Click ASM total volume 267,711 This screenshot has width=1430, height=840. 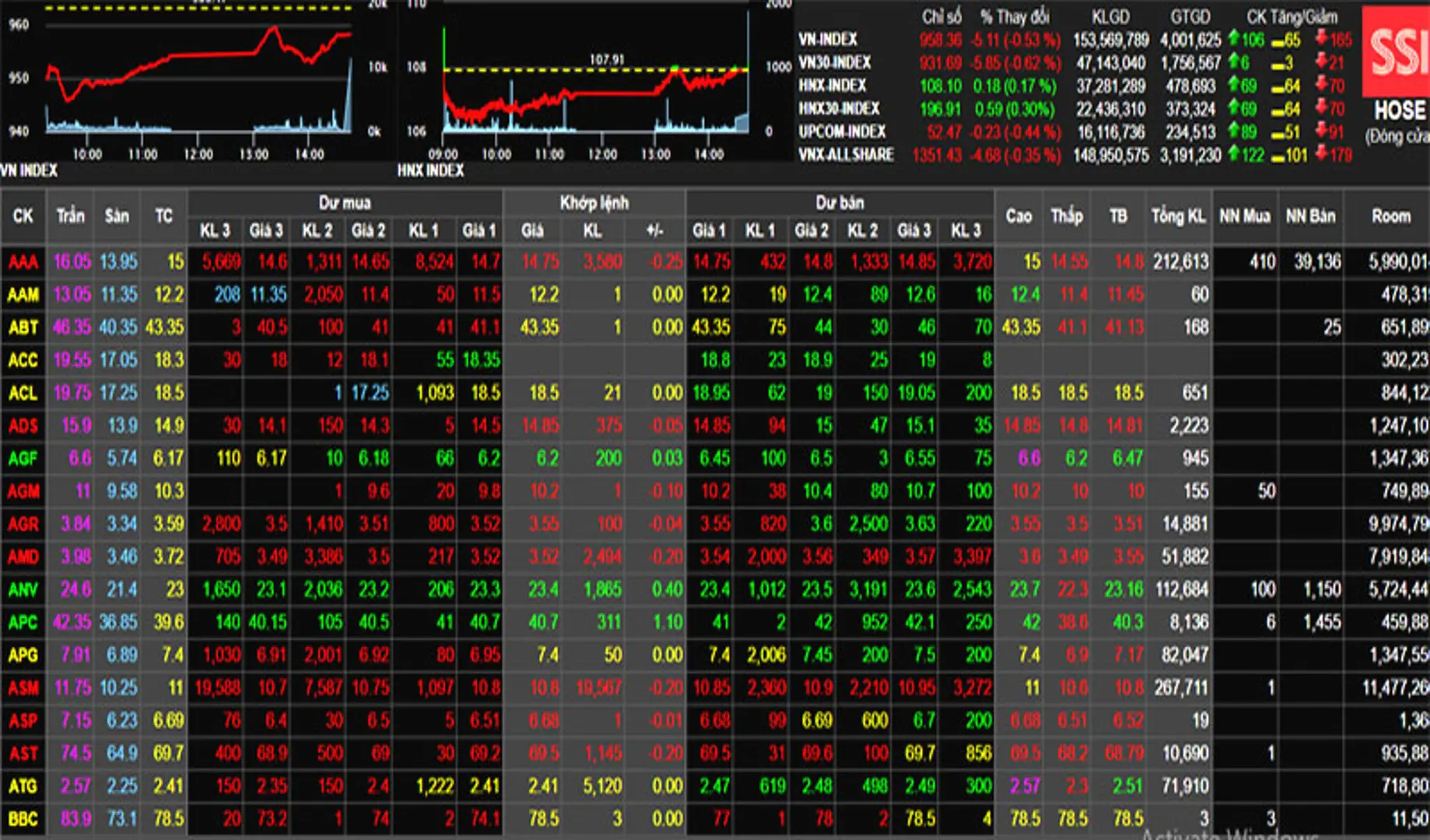coord(1181,688)
